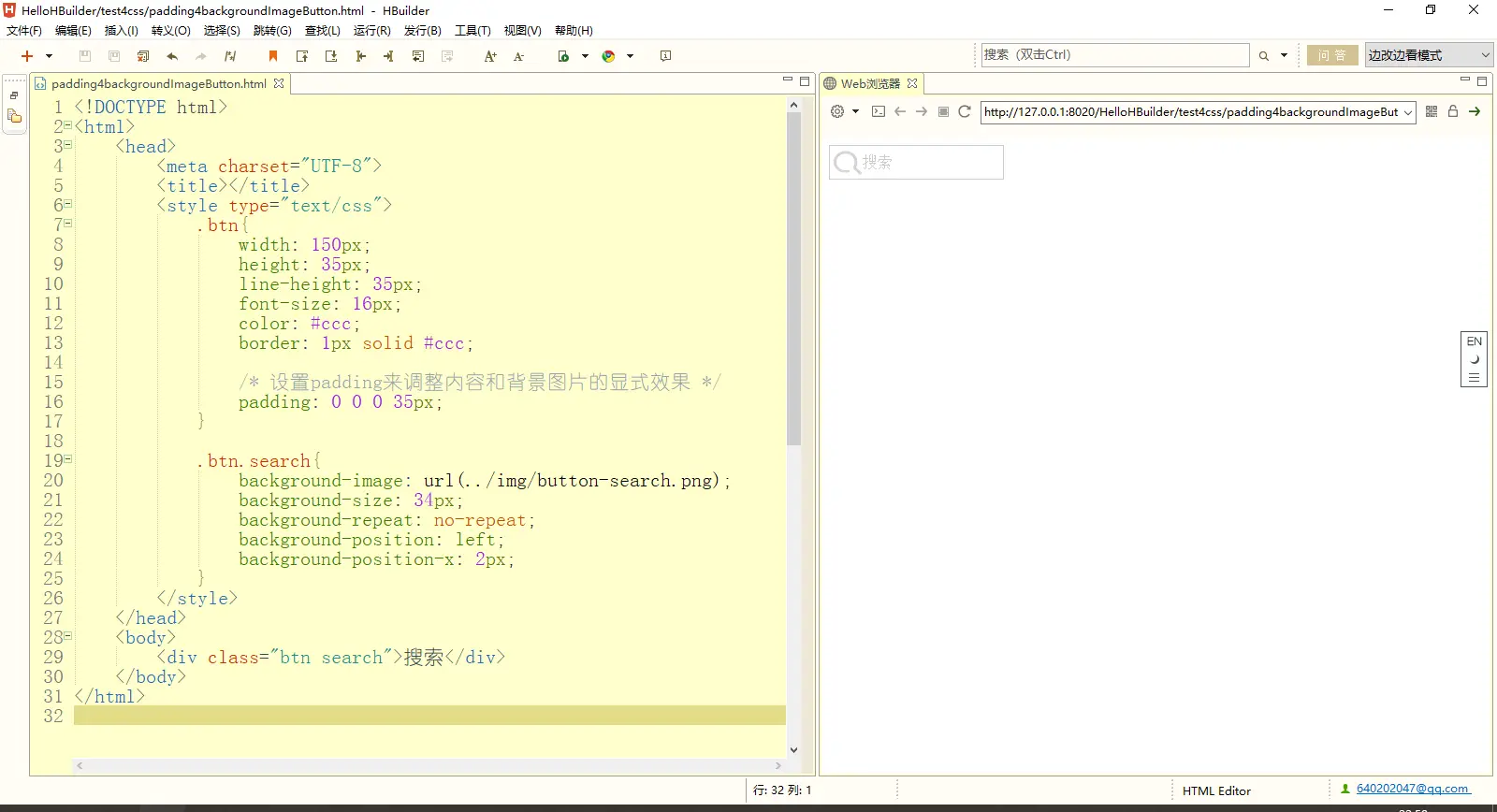
Task: Open the 运行(R) menu
Action: tap(372, 31)
